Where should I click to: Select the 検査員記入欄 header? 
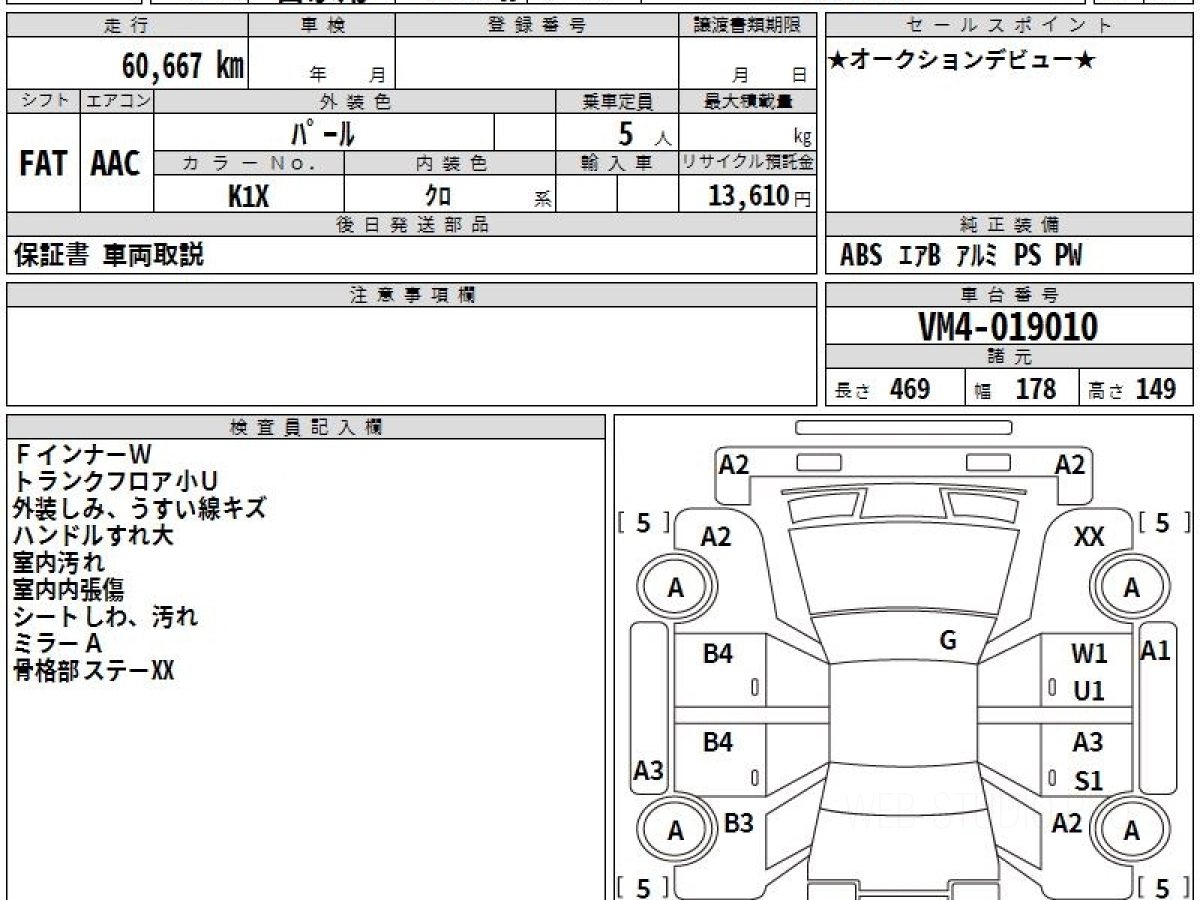point(306,427)
